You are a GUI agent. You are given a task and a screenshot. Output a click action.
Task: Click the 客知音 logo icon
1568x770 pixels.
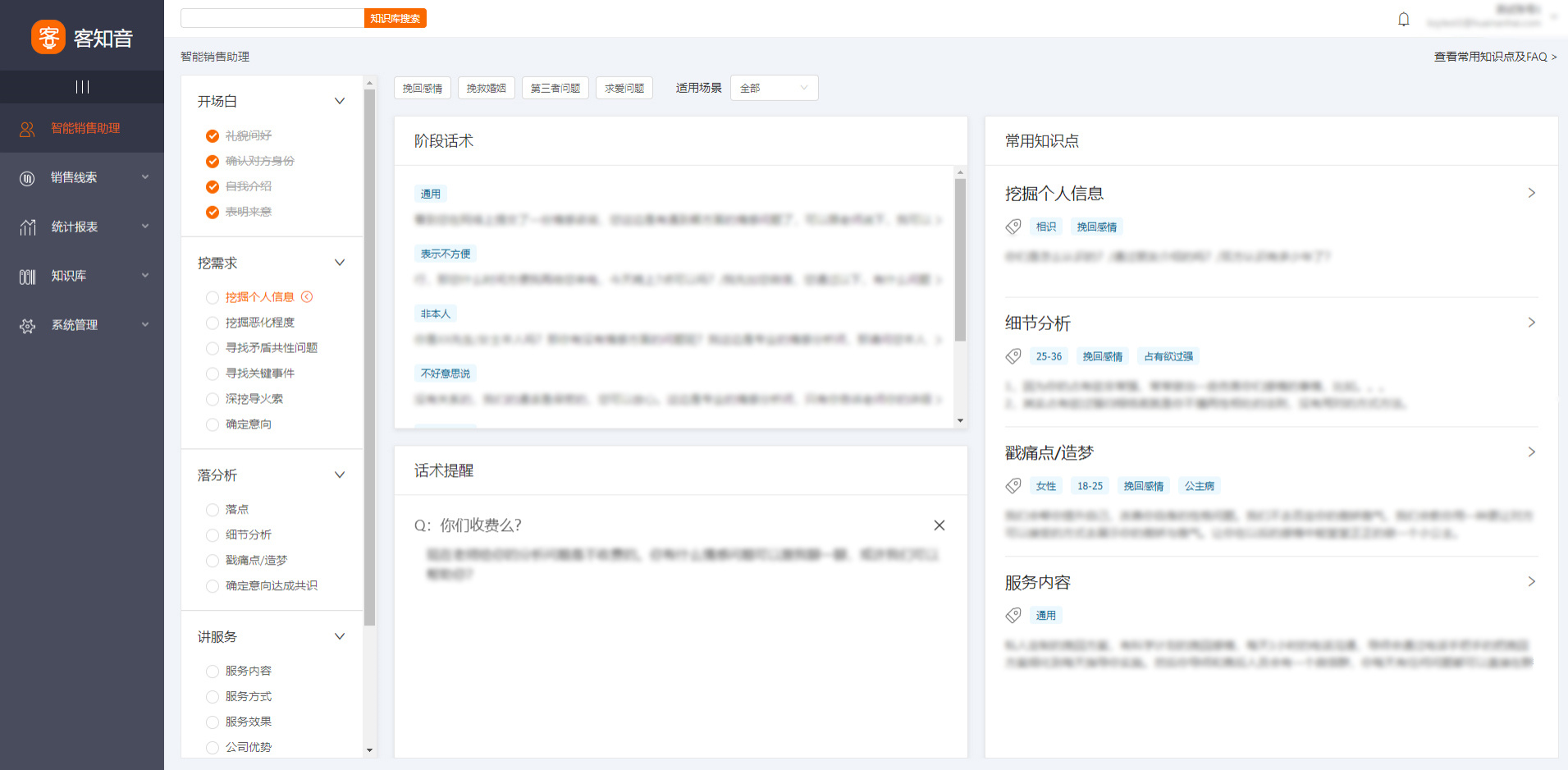48,37
